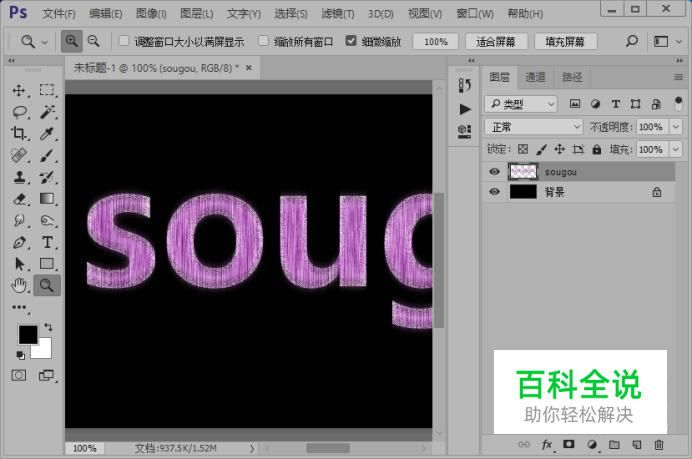Select the Rectangle shape tool
The image size is (692, 459).
point(47,264)
